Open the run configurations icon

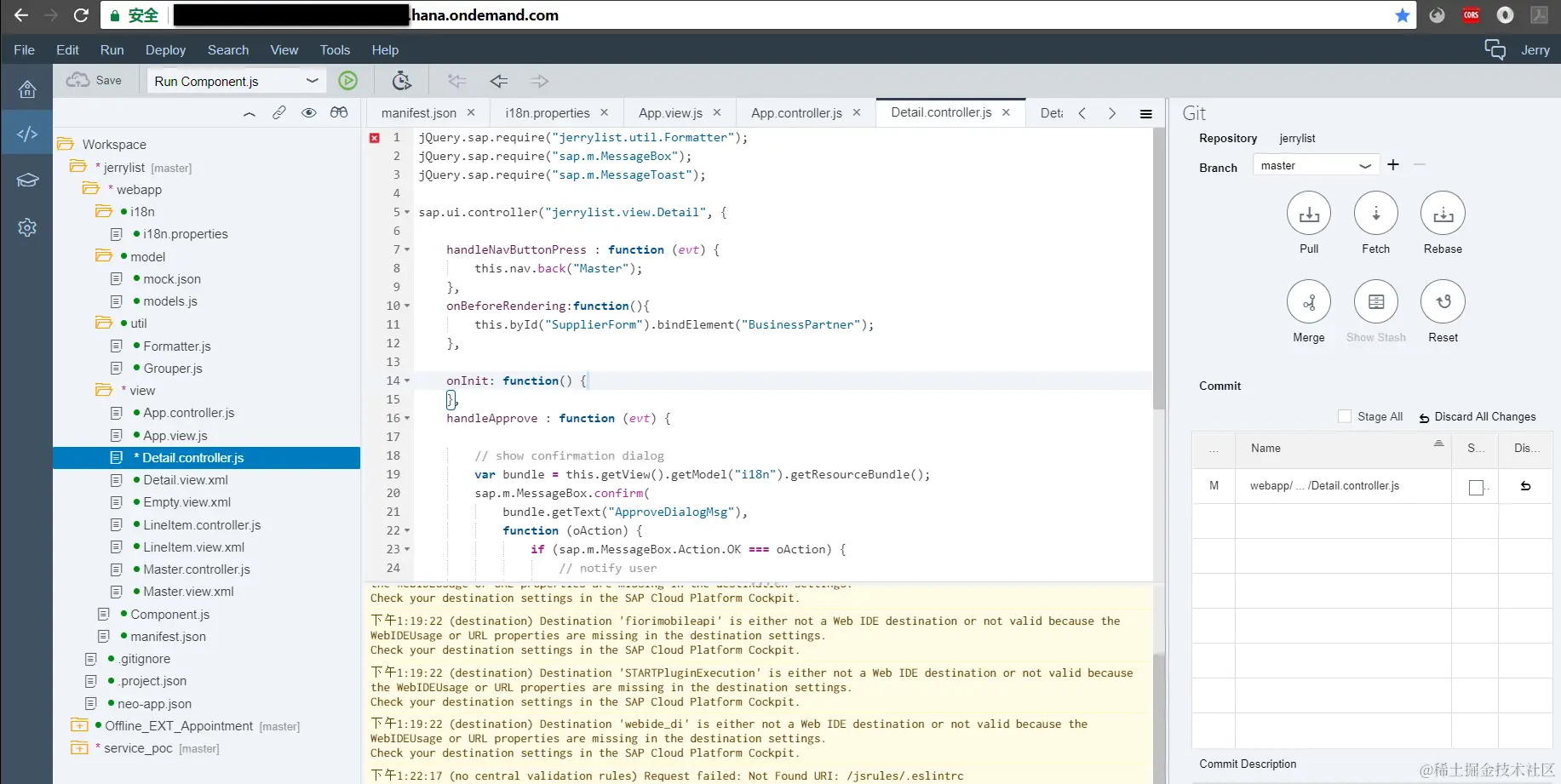coord(402,81)
